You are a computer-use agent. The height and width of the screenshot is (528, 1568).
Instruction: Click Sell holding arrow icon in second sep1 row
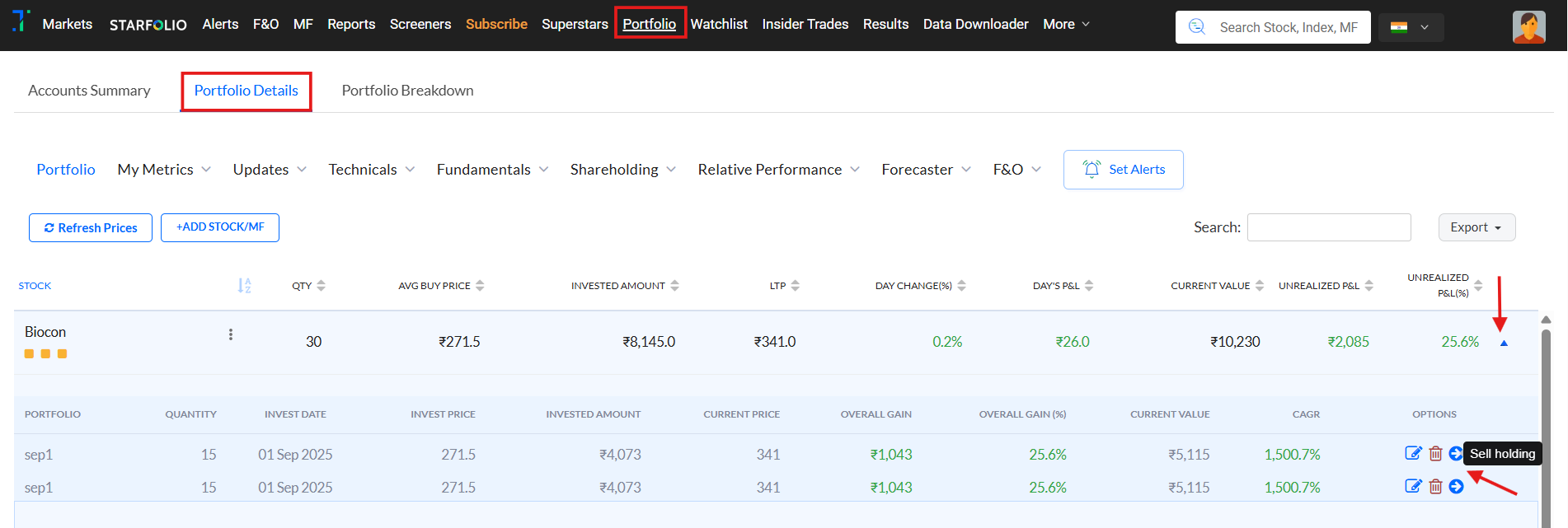coord(1456,487)
